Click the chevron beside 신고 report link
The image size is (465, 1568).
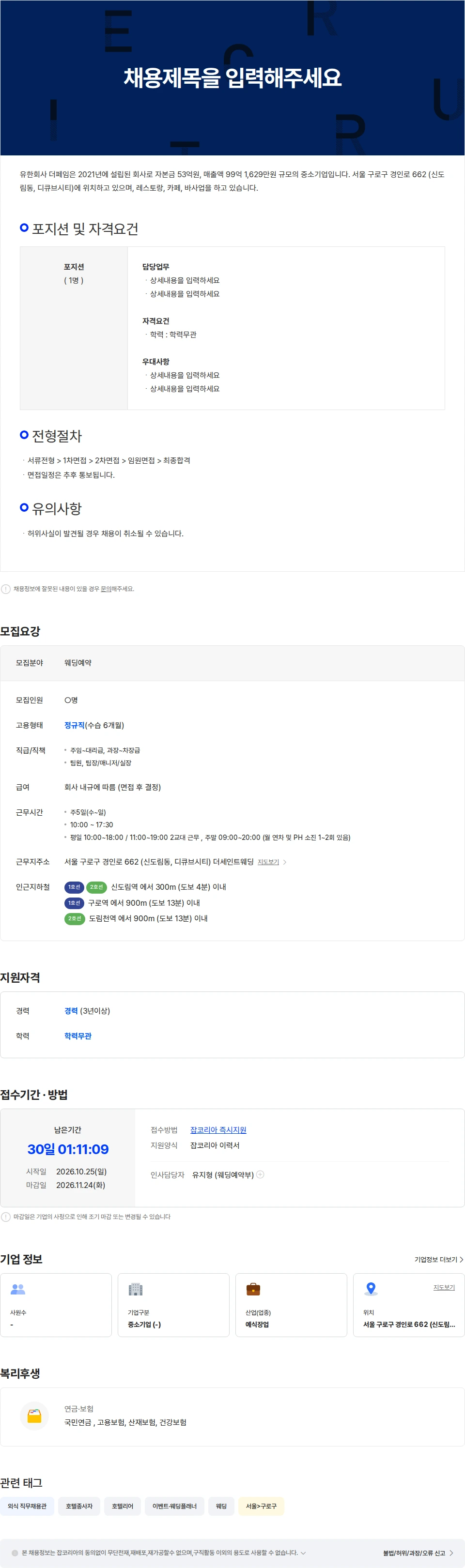click(x=451, y=1553)
